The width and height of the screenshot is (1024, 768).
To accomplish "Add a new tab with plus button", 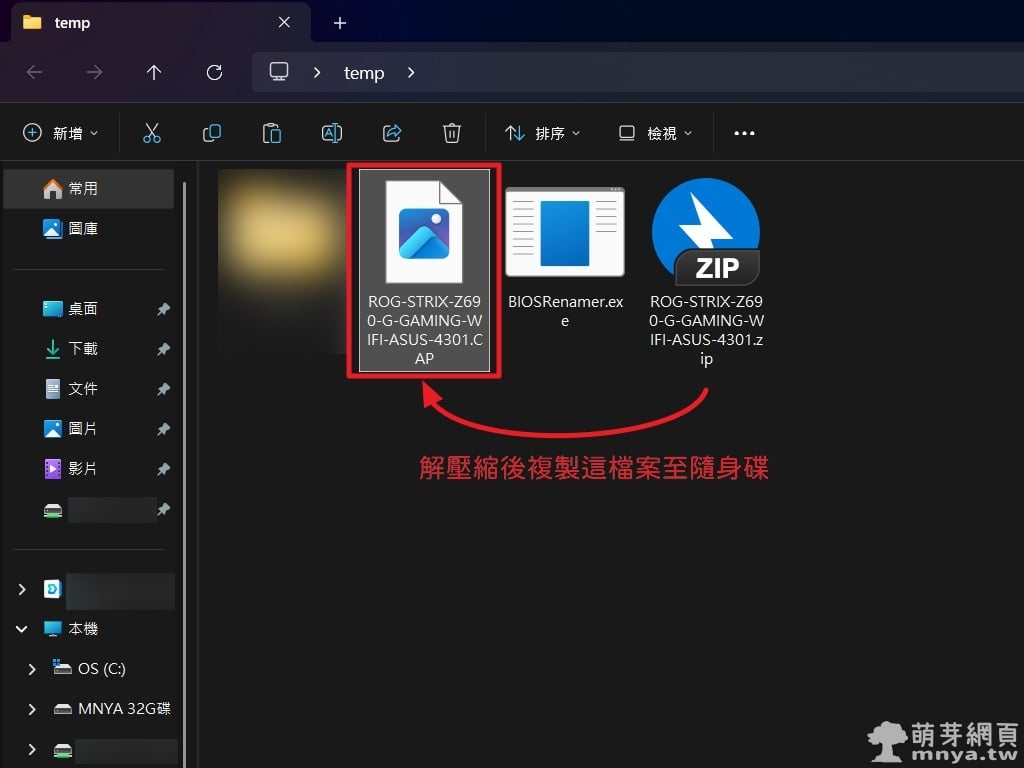I will tap(340, 22).
